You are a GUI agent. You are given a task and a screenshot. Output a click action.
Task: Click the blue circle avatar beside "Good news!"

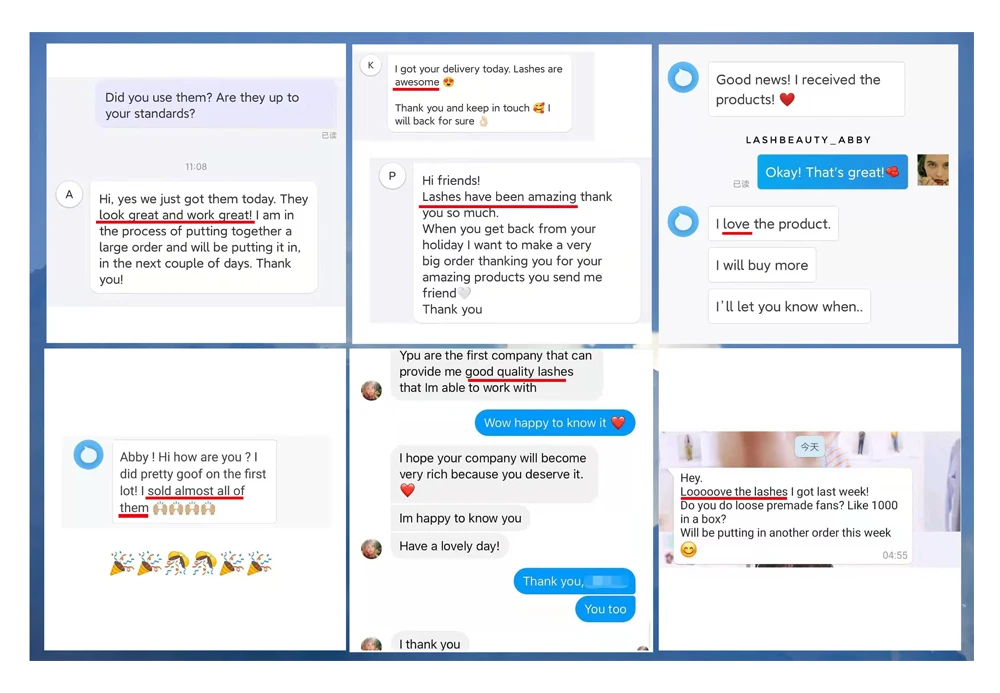point(683,77)
